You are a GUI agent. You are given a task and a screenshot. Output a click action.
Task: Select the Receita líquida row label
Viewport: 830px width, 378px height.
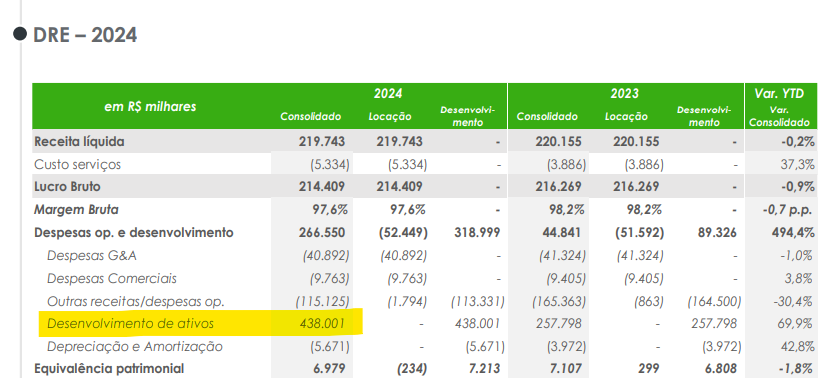pyautogui.click(x=79, y=141)
